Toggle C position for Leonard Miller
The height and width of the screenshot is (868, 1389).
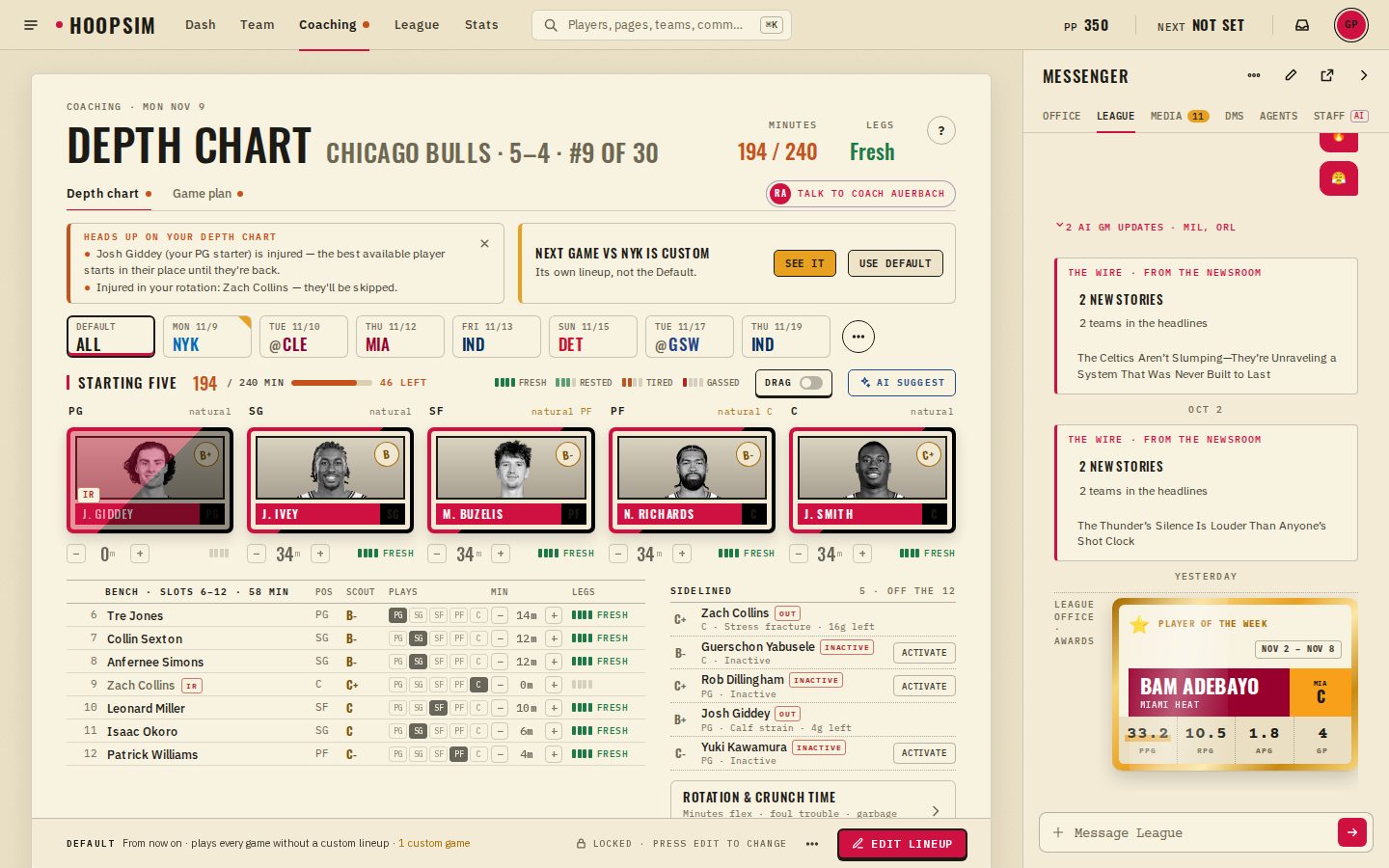[x=478, y=708]
